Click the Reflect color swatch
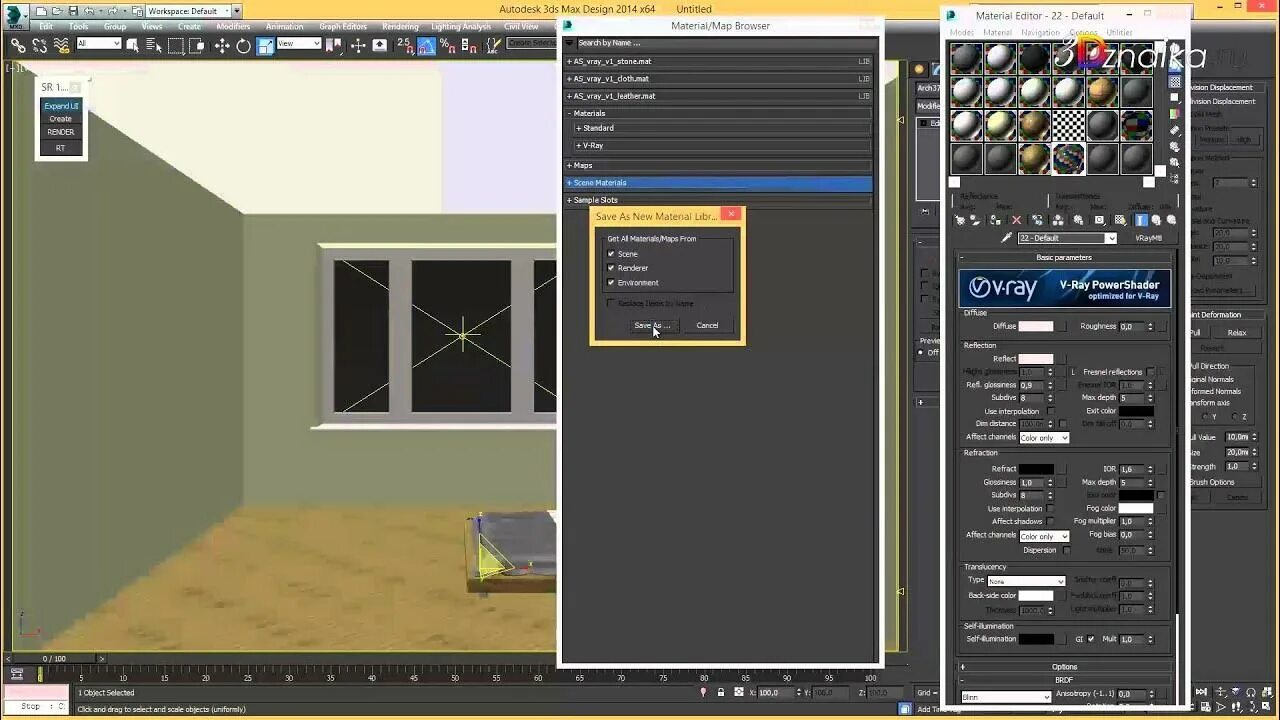This screenshot has height=720, width=1280. point(1036,359)
